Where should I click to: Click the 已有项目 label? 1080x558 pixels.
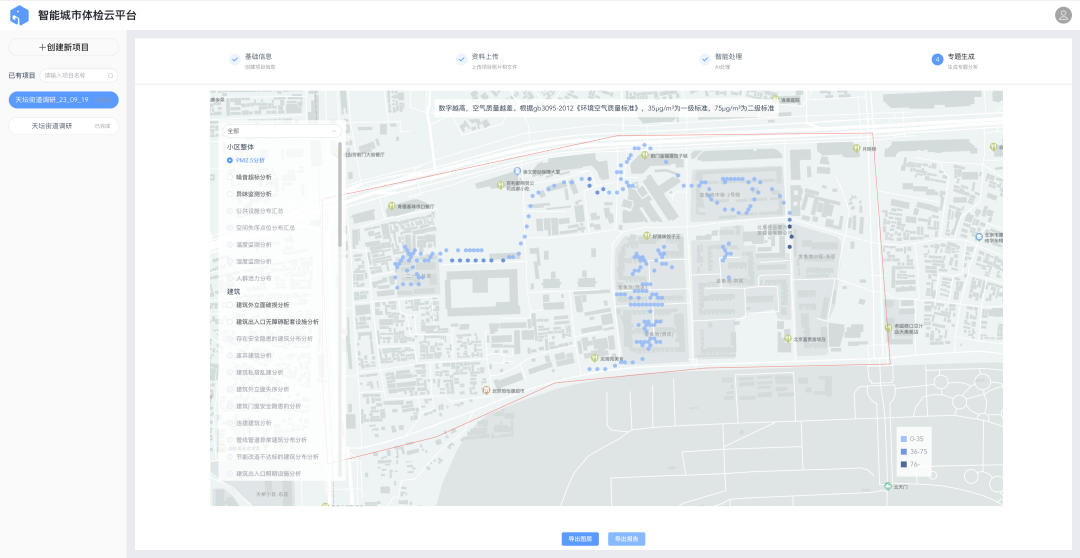tap(21, 76)
